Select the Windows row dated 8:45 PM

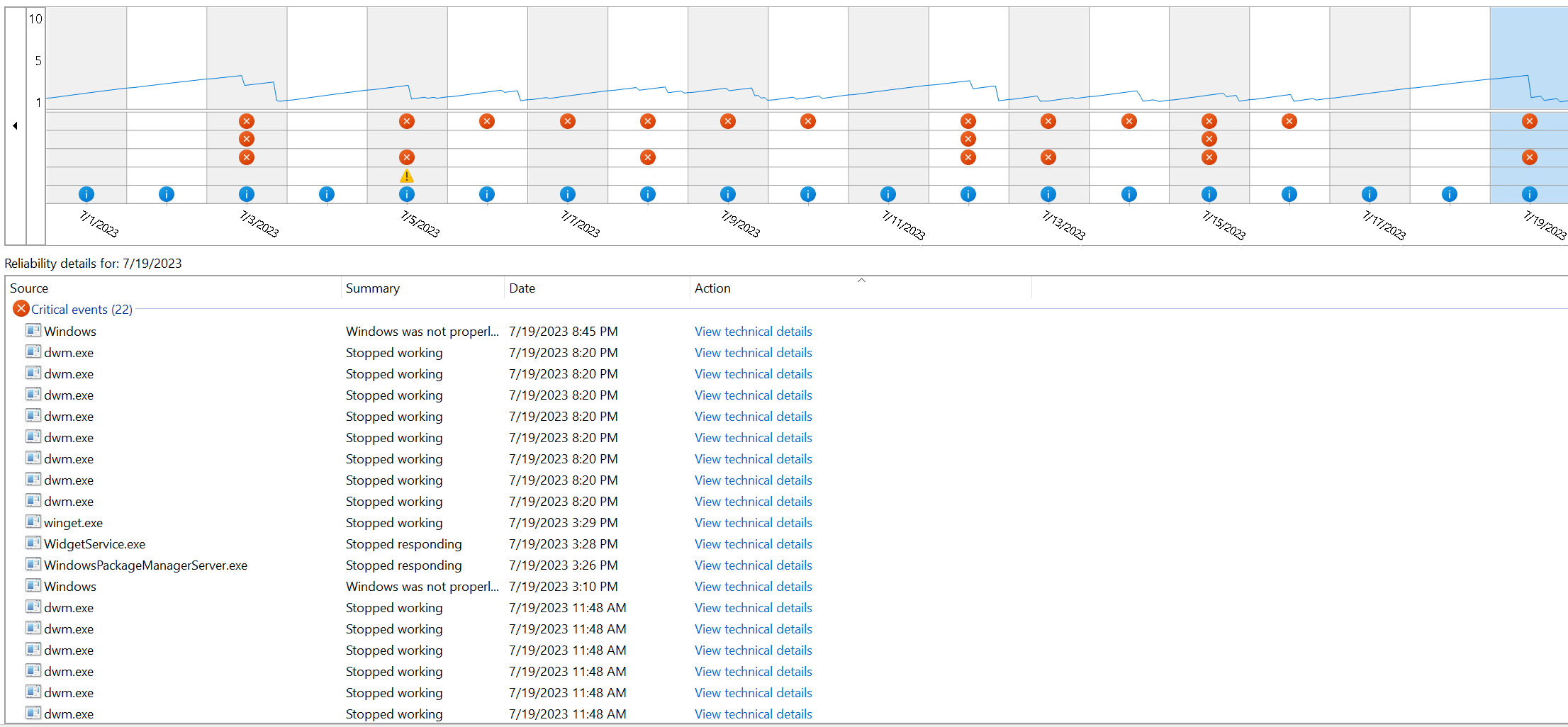click(x=69, y=332)
